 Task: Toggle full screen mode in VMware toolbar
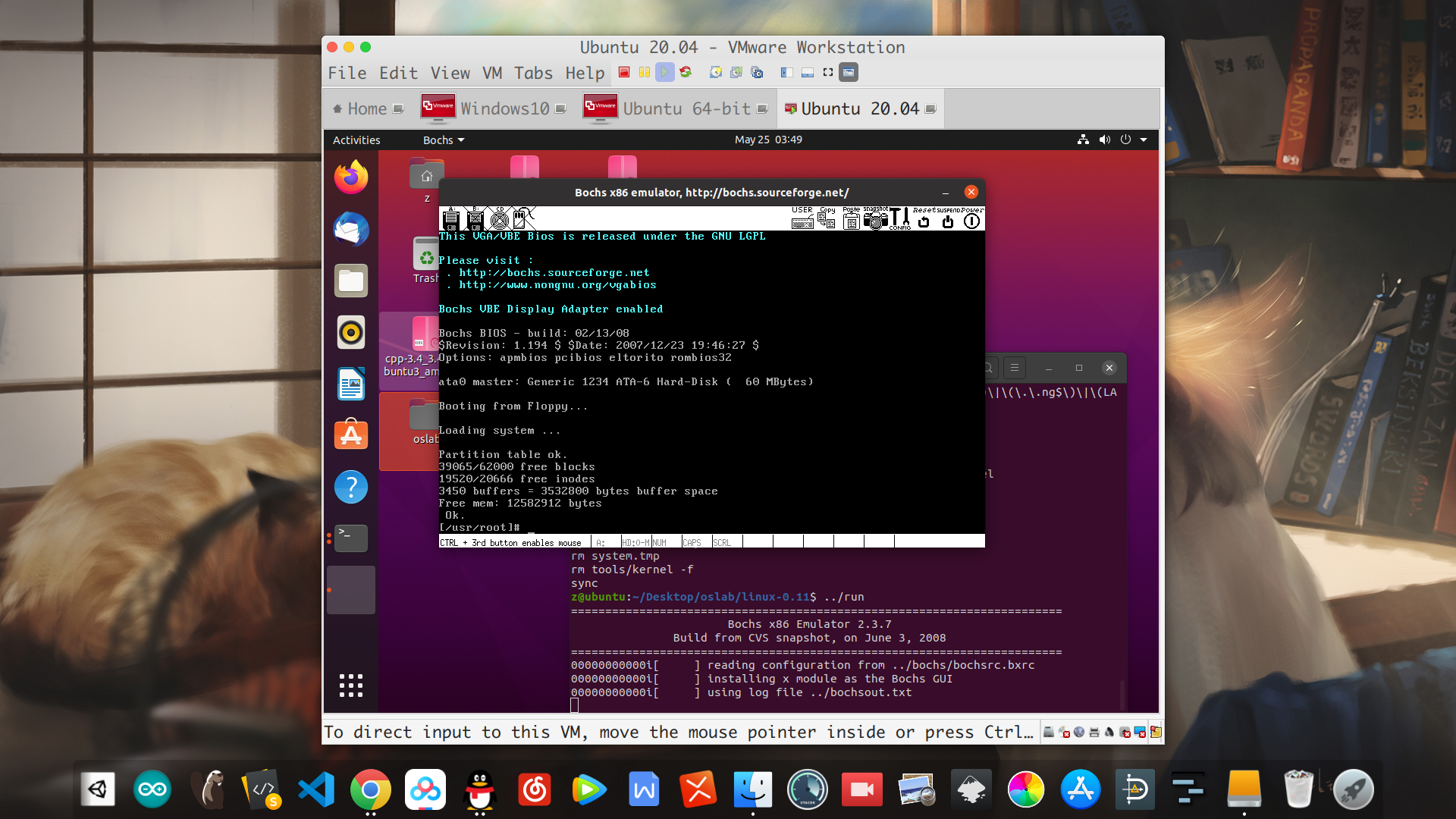coord(827,73)
